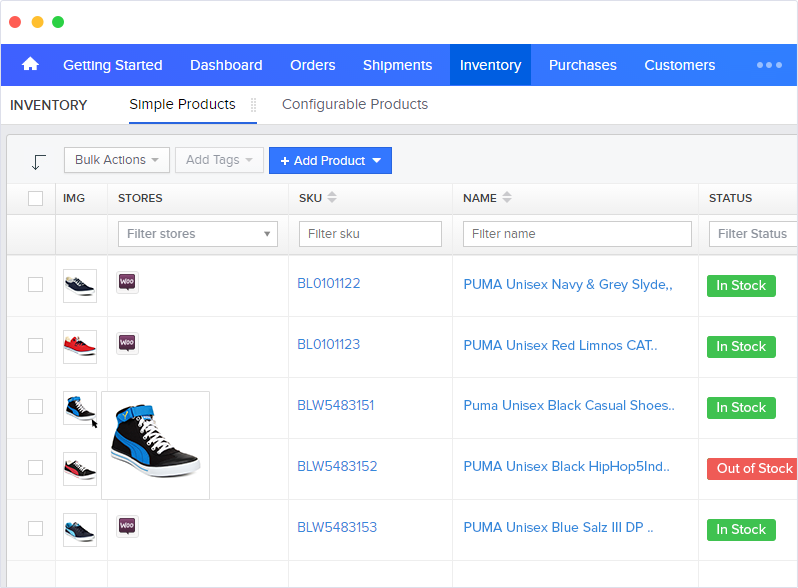Open SKU link BLW5483152
The height and width of the screenshot is (588, 798).
337,466
